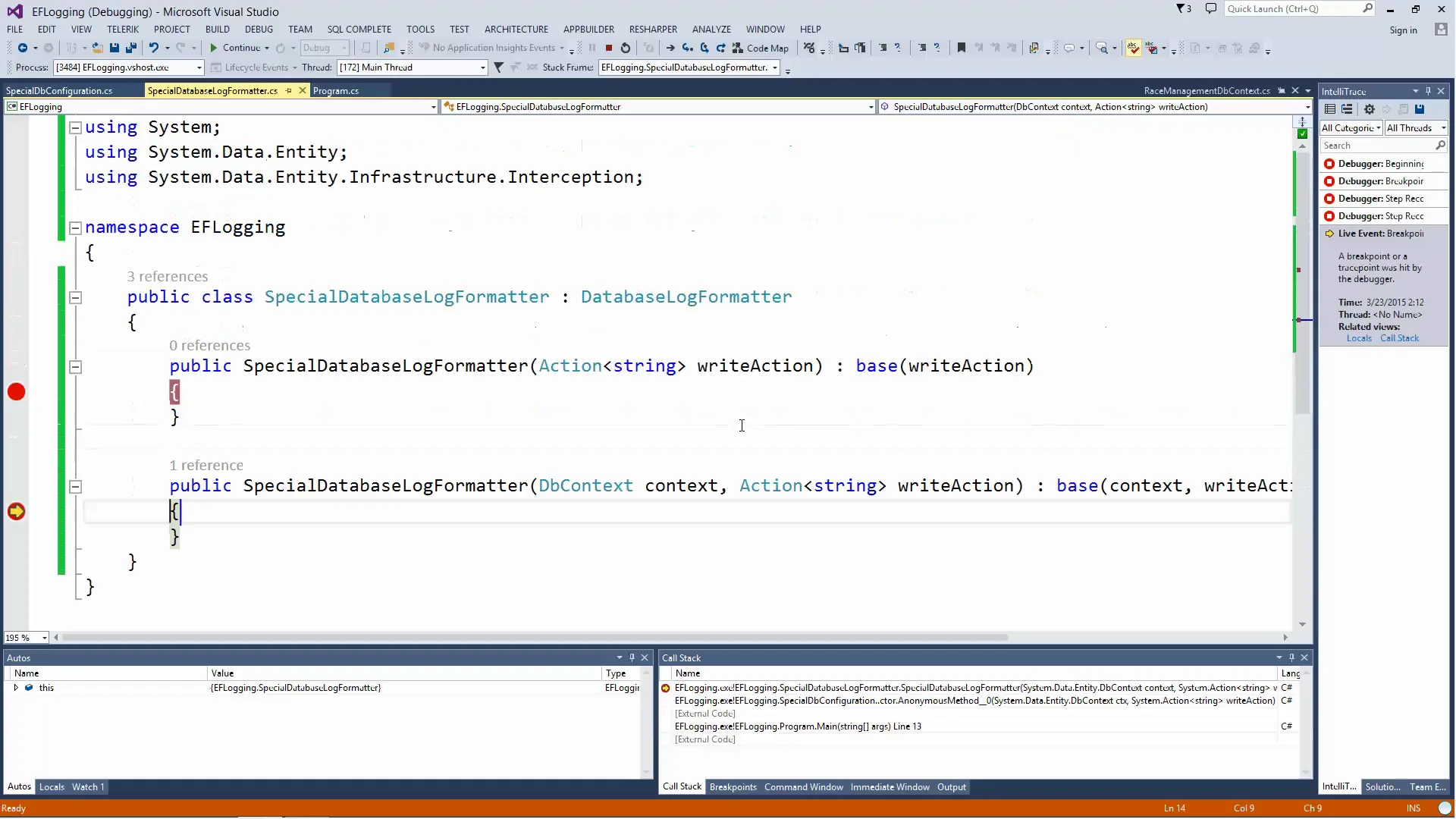1456x819 pixels.
Task: Click the Break All pause icon
Action: pos(592,47)
